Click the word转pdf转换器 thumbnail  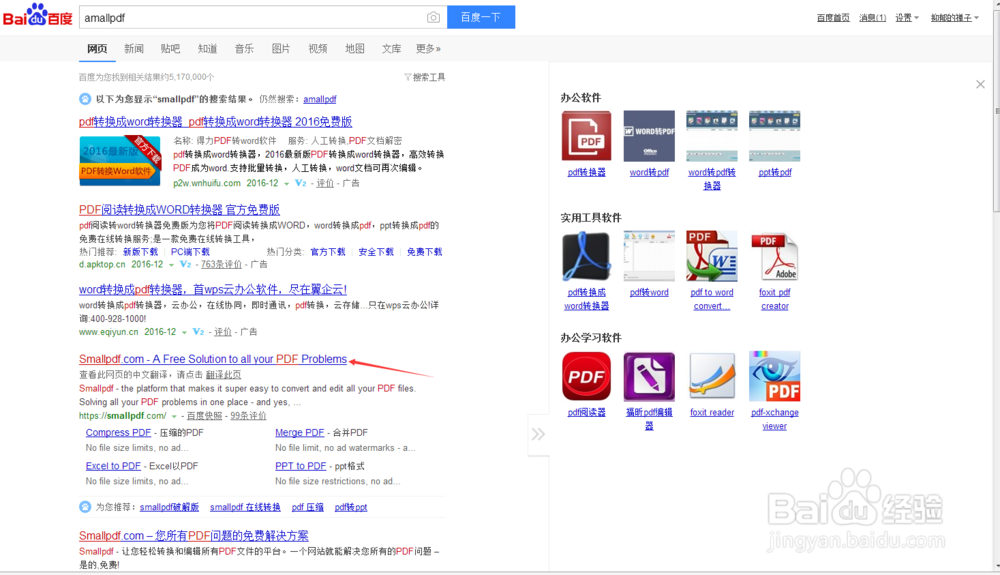tap(712, 136)
